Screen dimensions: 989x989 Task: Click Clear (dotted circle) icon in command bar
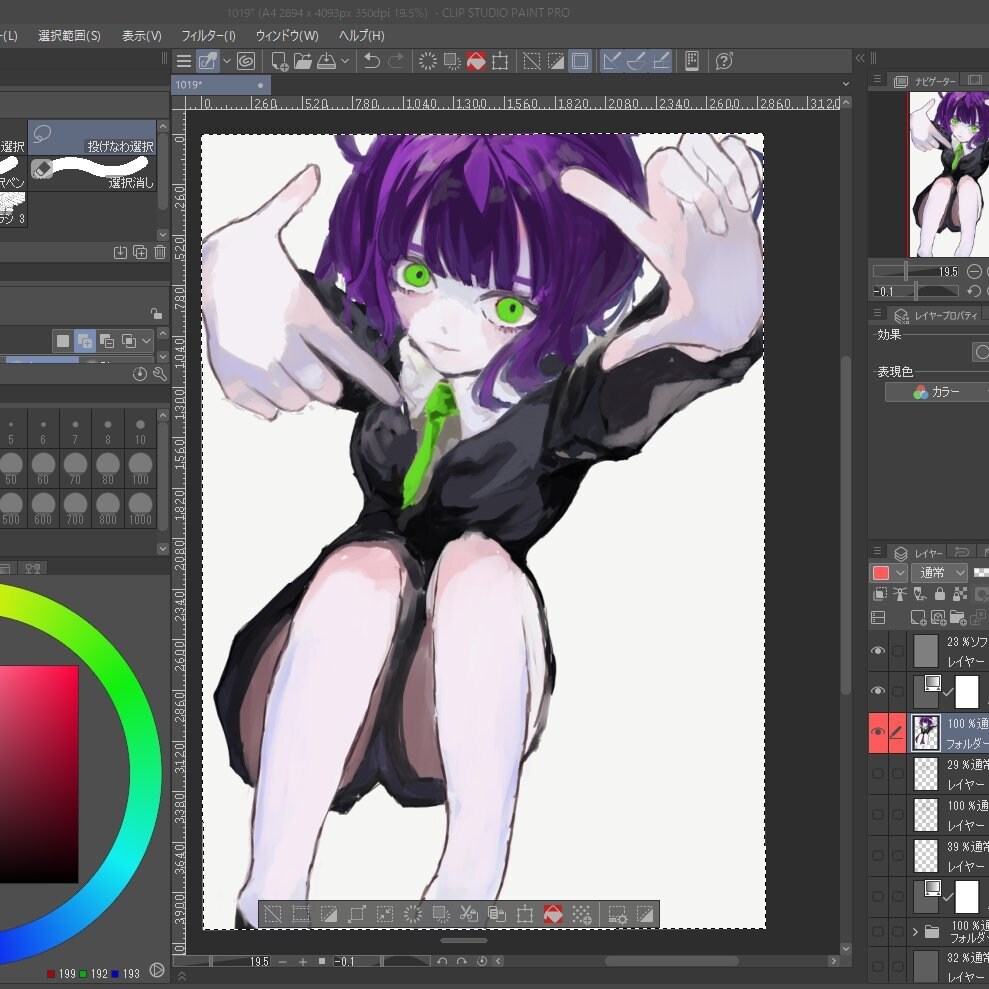428,61
